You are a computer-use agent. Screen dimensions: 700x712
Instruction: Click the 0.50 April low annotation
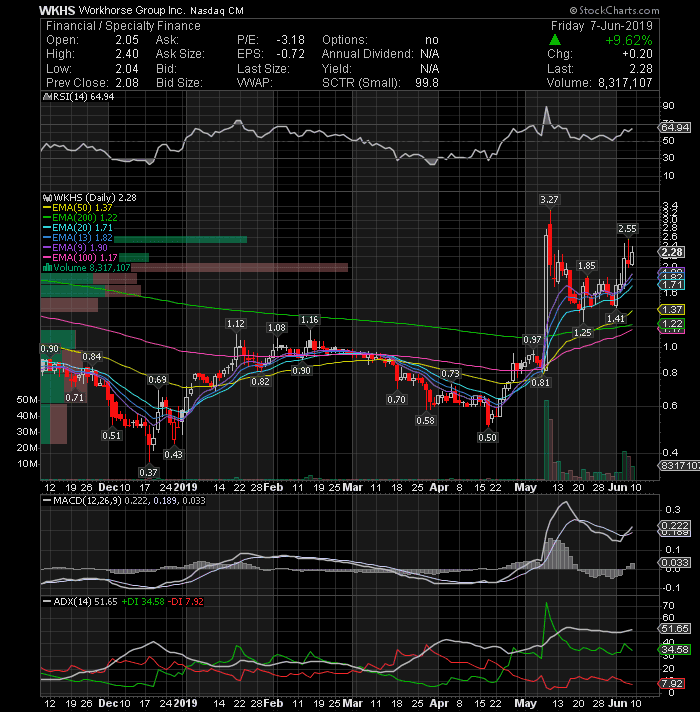pos(487,437)
